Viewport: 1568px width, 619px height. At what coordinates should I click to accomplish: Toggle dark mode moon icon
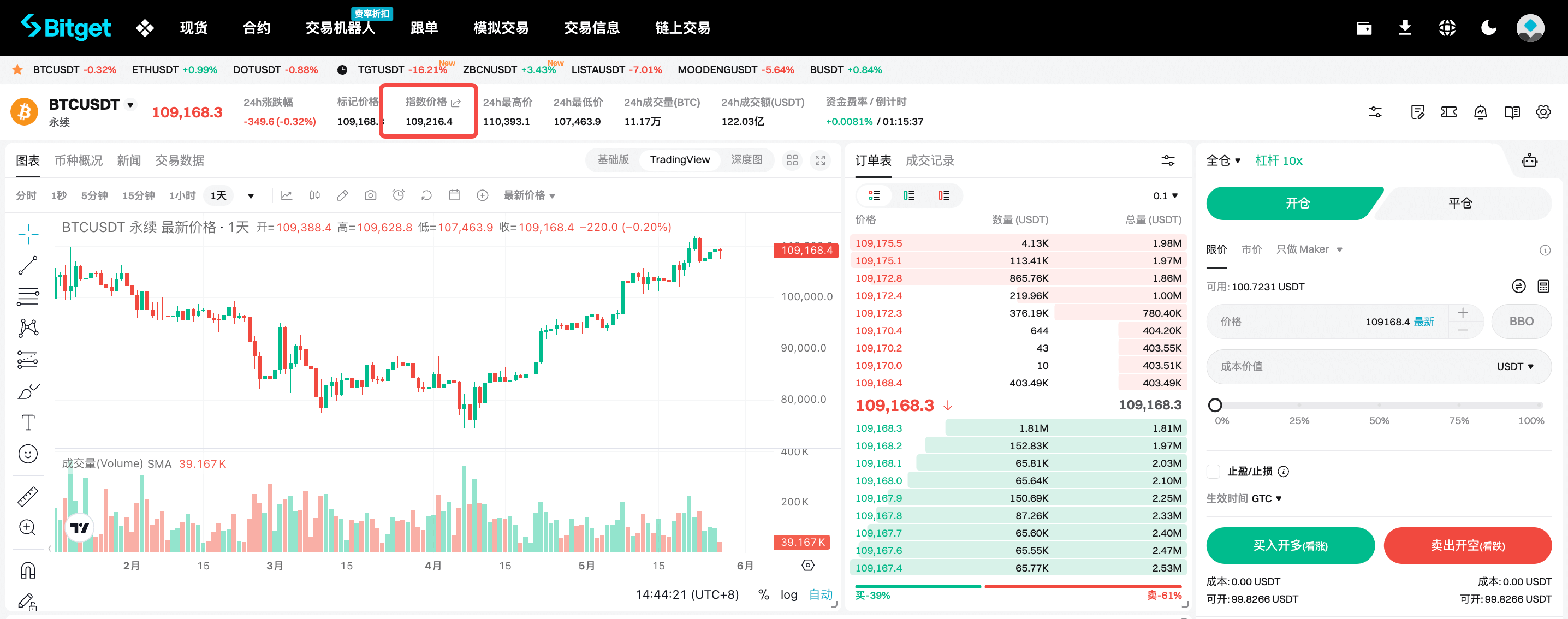[1488, 27]
